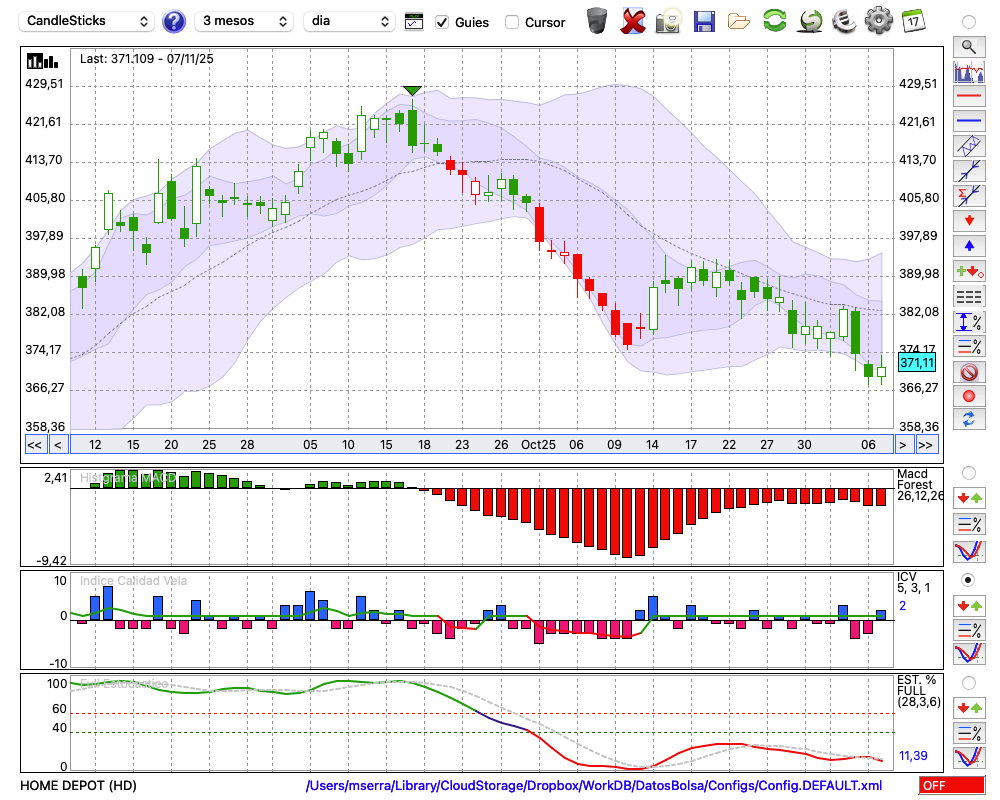Click the magnifying glass zoom tool
The height and width of the screenshot is (800, 1000).
click(x=968, y=46)
